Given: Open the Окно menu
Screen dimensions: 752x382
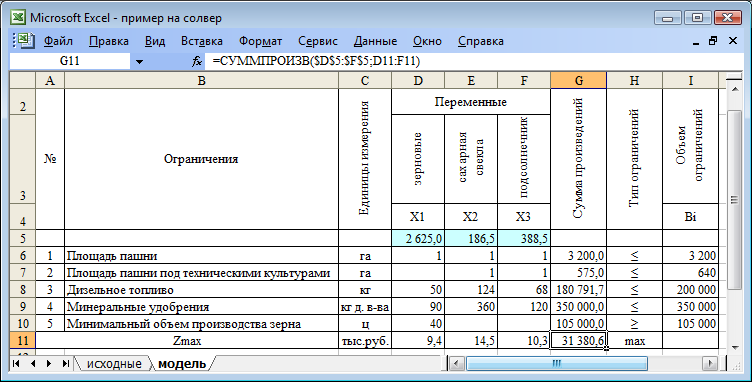Looking at the screenshot, I should tap(427, 41).
